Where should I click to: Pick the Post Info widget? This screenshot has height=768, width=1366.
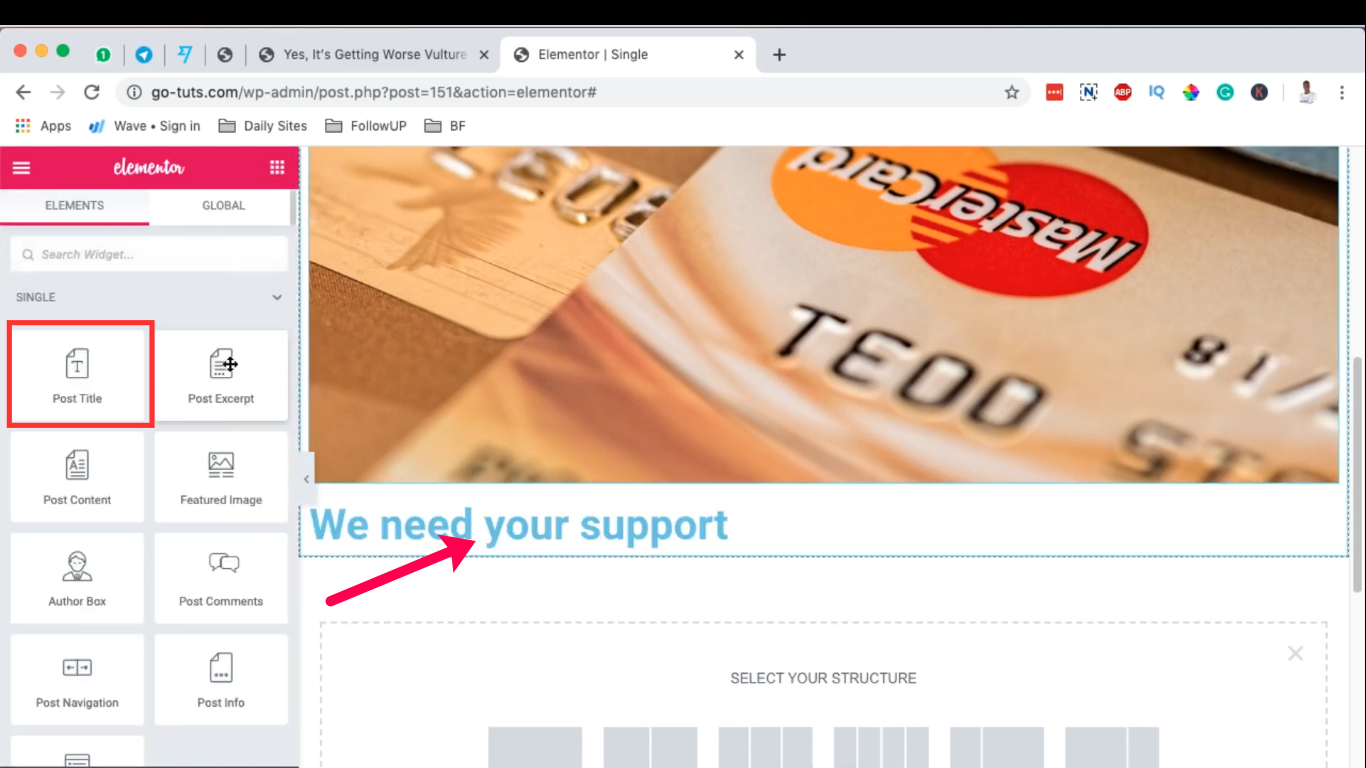pos(221,680)
